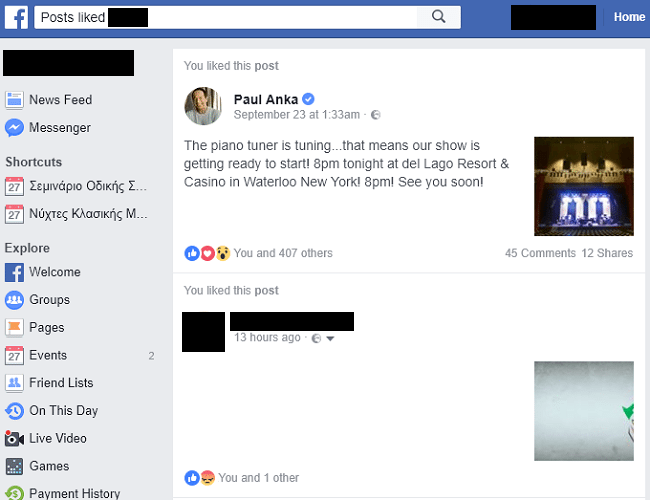Open the stage photo thumbnail
The width and height of the screenshot is (650, 500).
click(584, 186)
